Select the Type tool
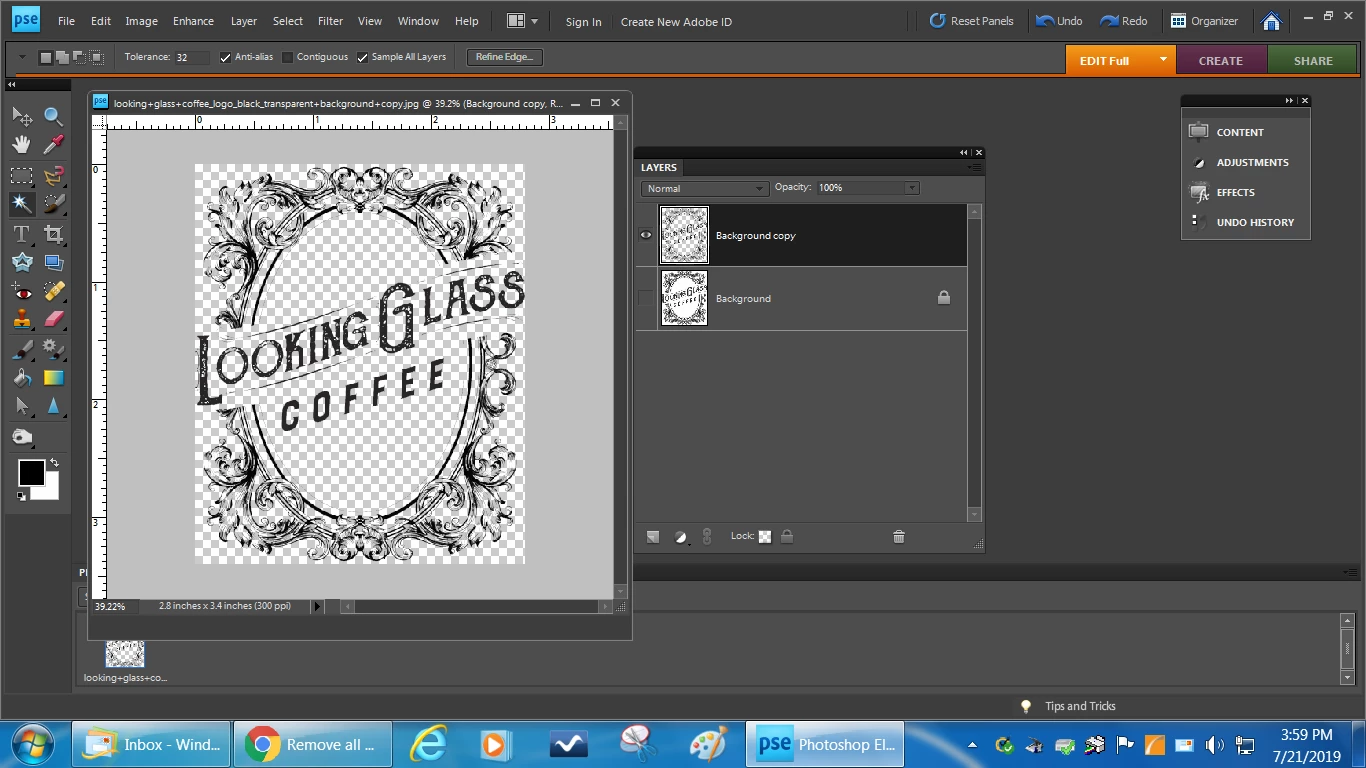1366x768 pixels. click(21, 235)
